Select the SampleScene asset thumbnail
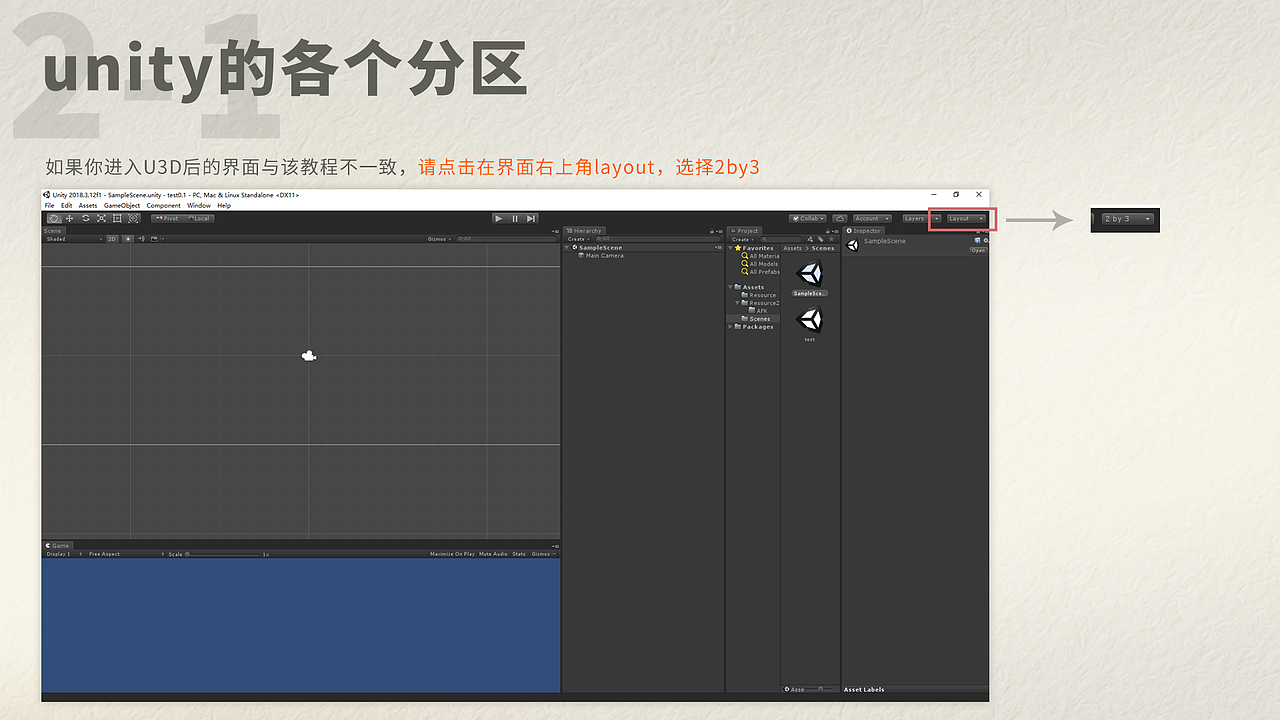1280x720 pixels. click(810, 274)
